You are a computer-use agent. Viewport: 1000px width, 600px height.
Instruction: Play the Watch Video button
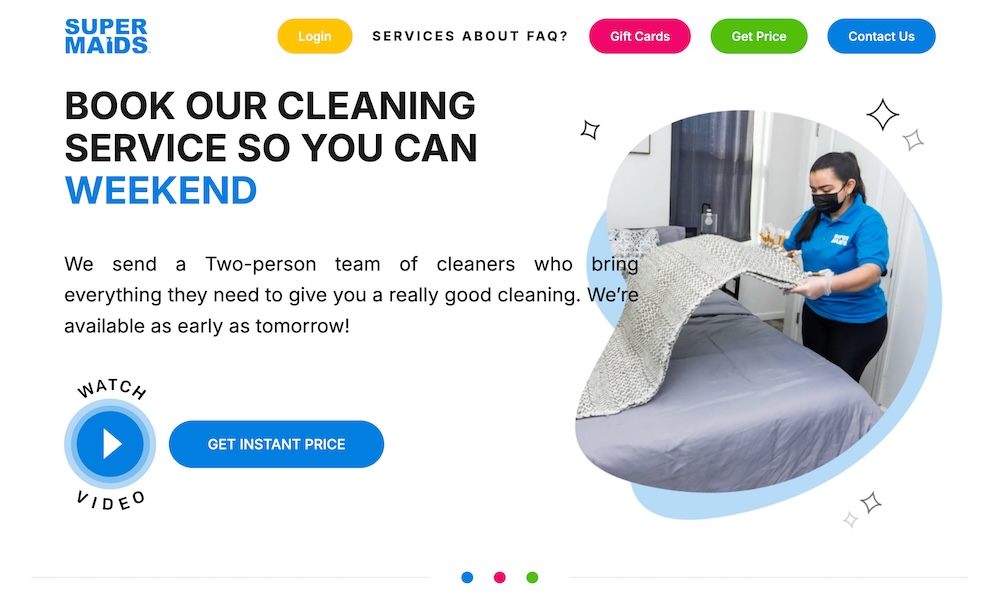pyautogui.click(x=110, y=444)
